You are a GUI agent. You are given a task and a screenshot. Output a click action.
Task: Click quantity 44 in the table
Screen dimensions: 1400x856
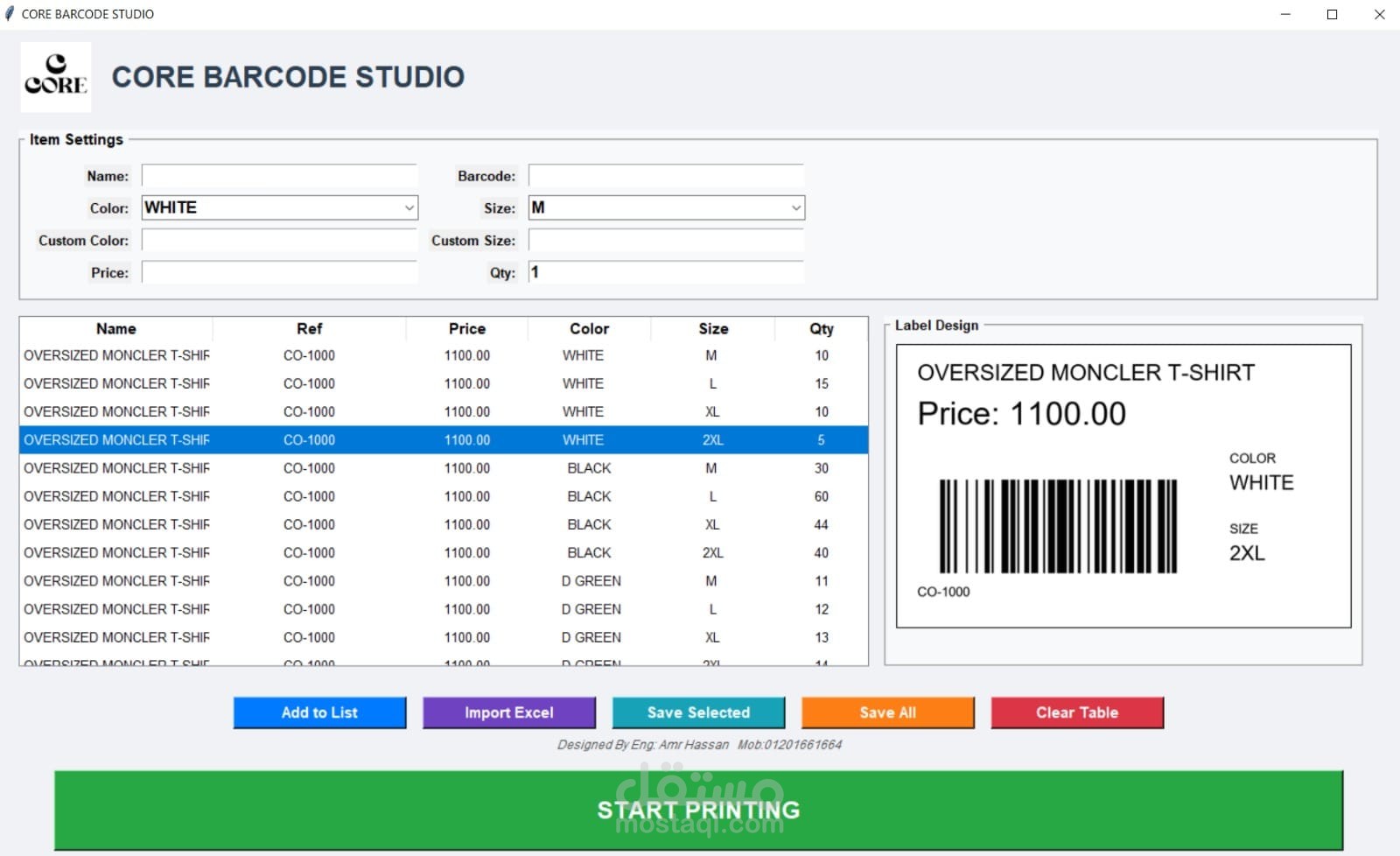[822, 524]
